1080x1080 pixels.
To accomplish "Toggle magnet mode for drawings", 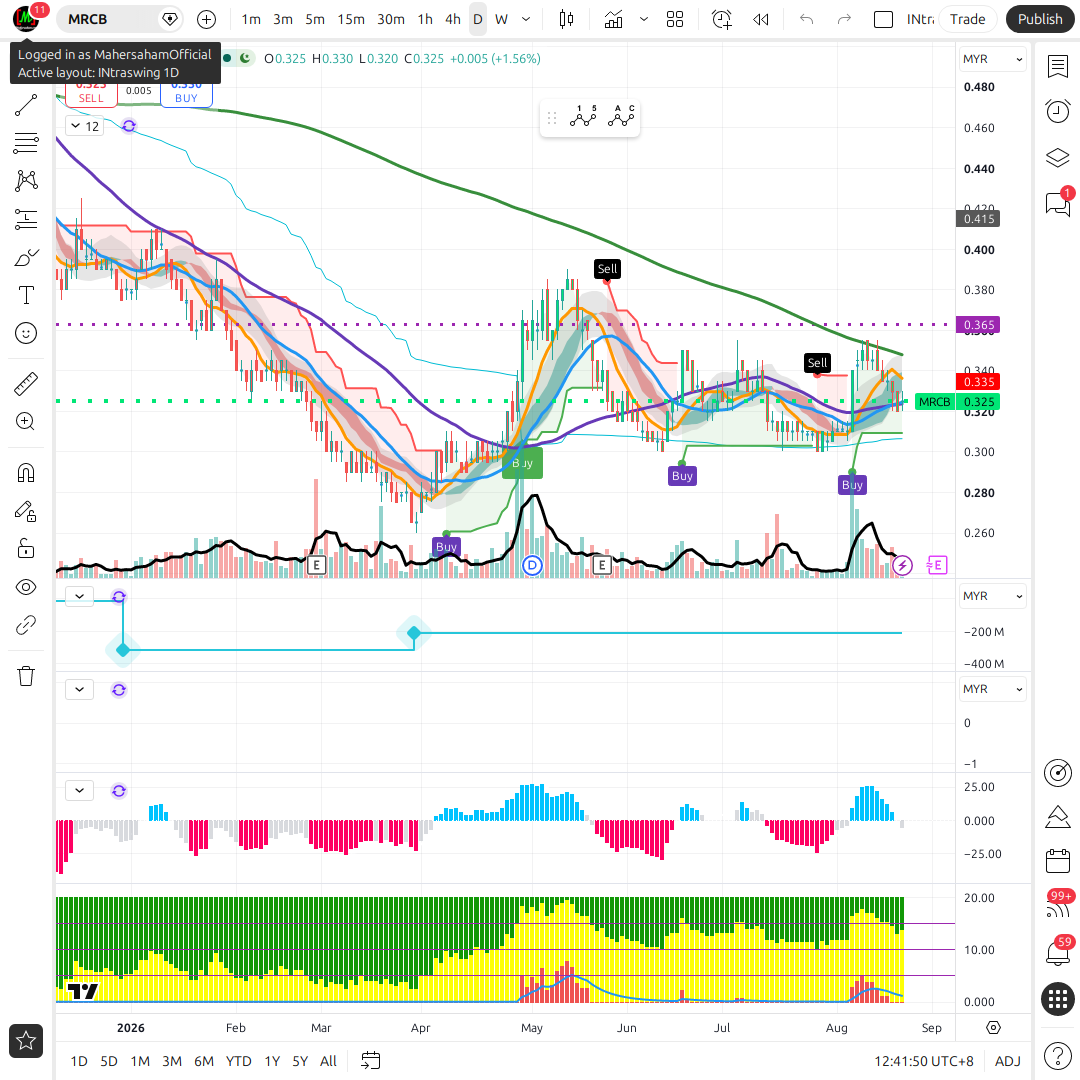I will (x=26, y=473).
